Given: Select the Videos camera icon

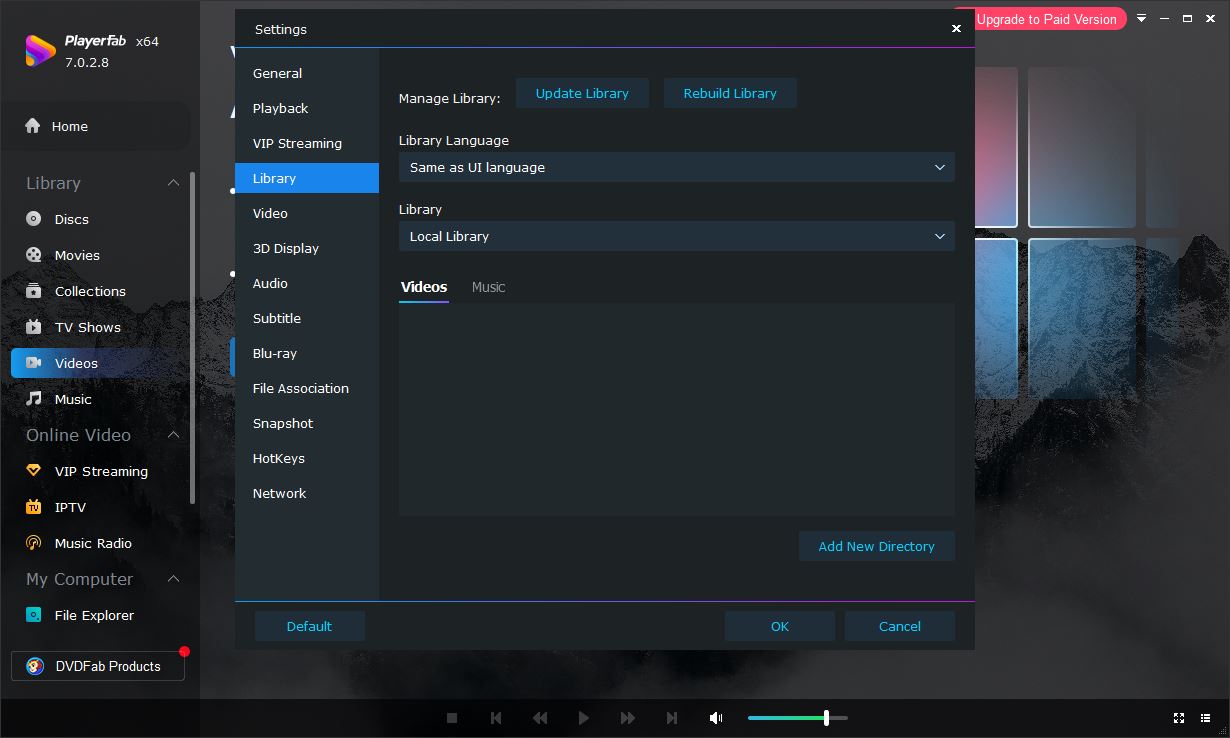Looking at the screenshot, I should [34, 363].
